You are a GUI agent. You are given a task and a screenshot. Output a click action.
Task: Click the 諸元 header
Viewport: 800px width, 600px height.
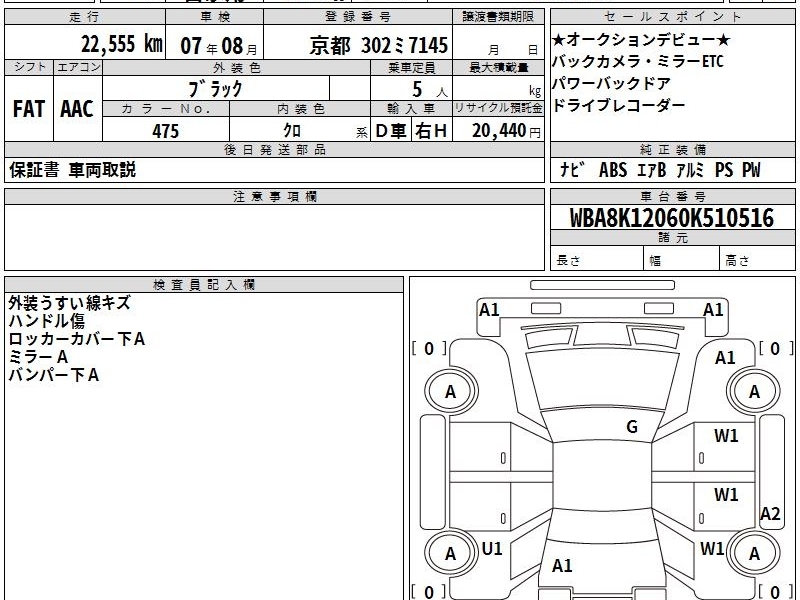pyautogui.click(x=672, y=237)
